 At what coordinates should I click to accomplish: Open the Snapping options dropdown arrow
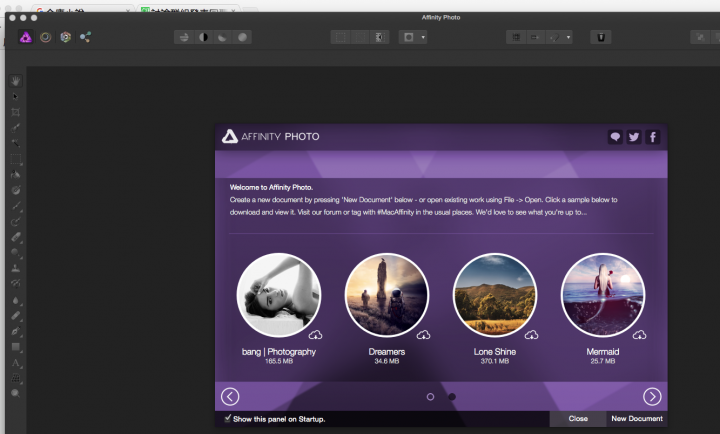click(568, 37)
